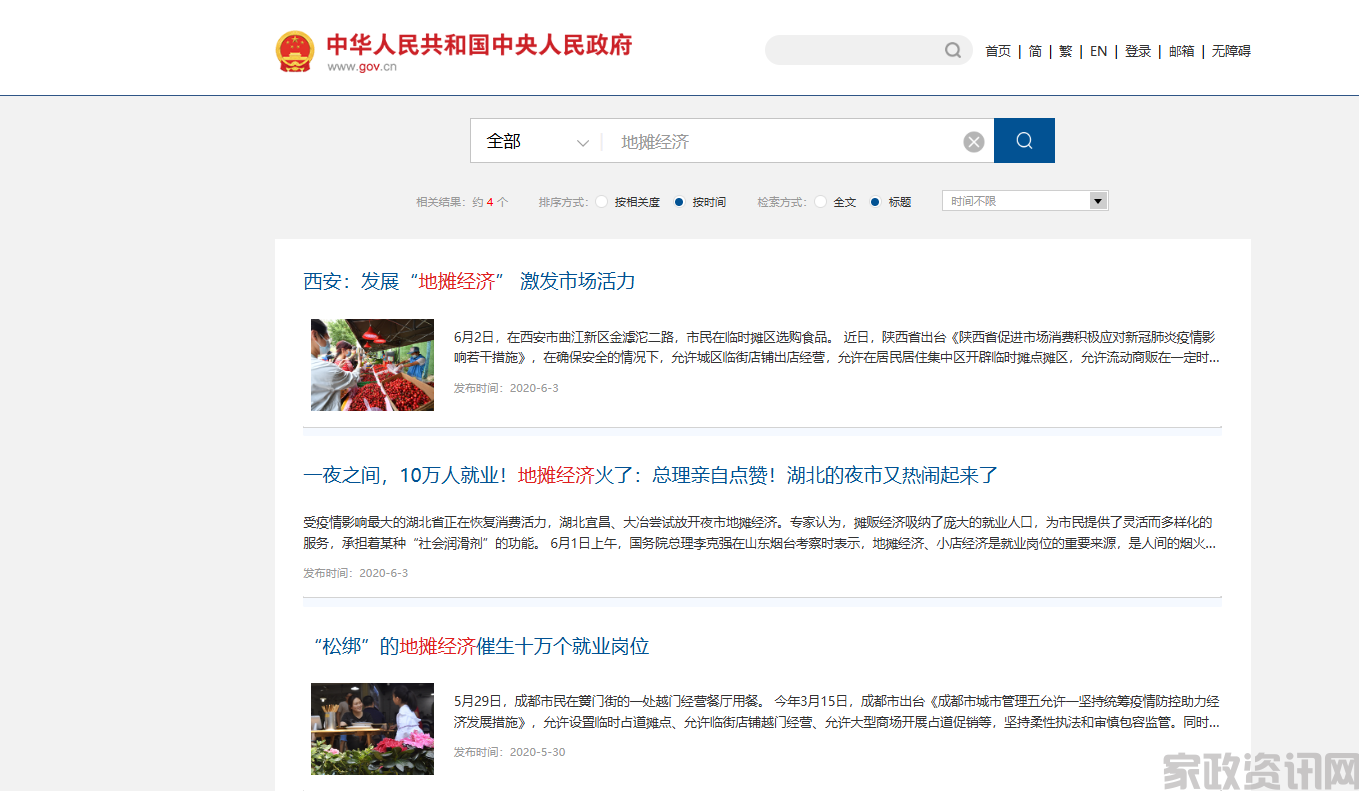1359x791 pixels.
Task: Click the top search bar magnifier icon
Action: pos(951,50)
